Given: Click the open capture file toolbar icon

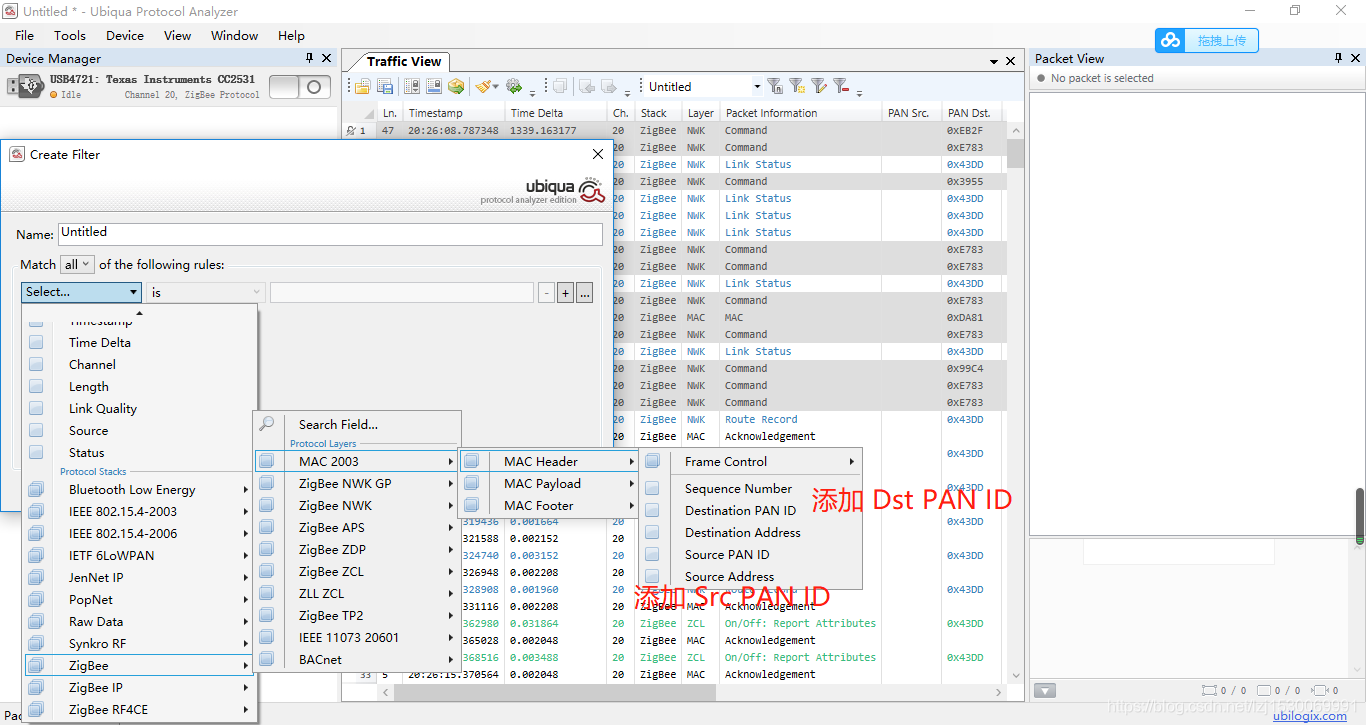Looking at the screenshot, I should click(362, 87).
